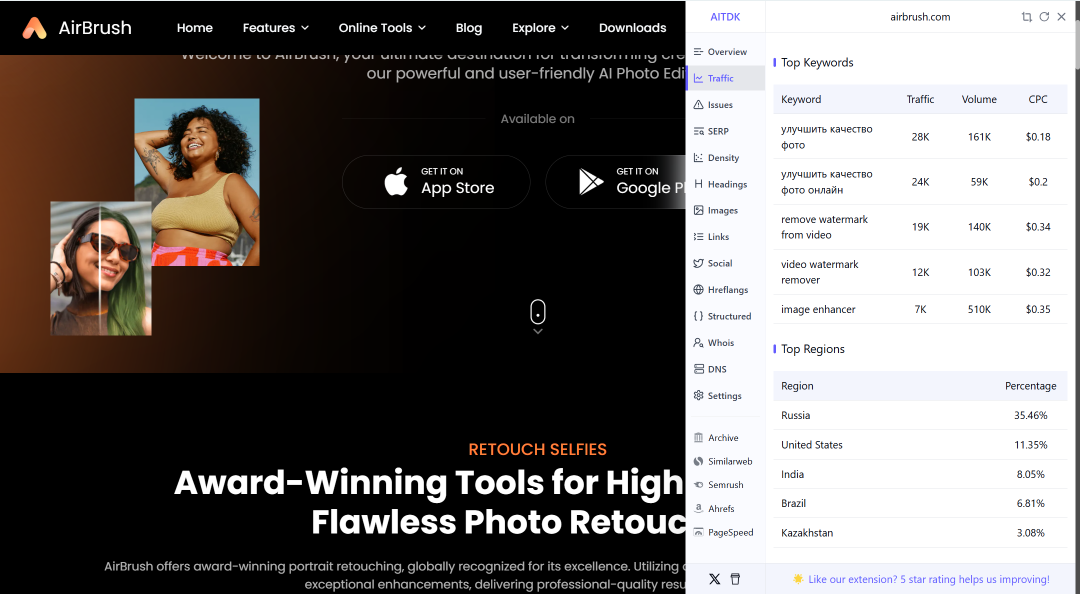Image resolution: width=1080 pixels, height=594 pixels.
Task: Go to the Headings section
Action: pos(726,184)
